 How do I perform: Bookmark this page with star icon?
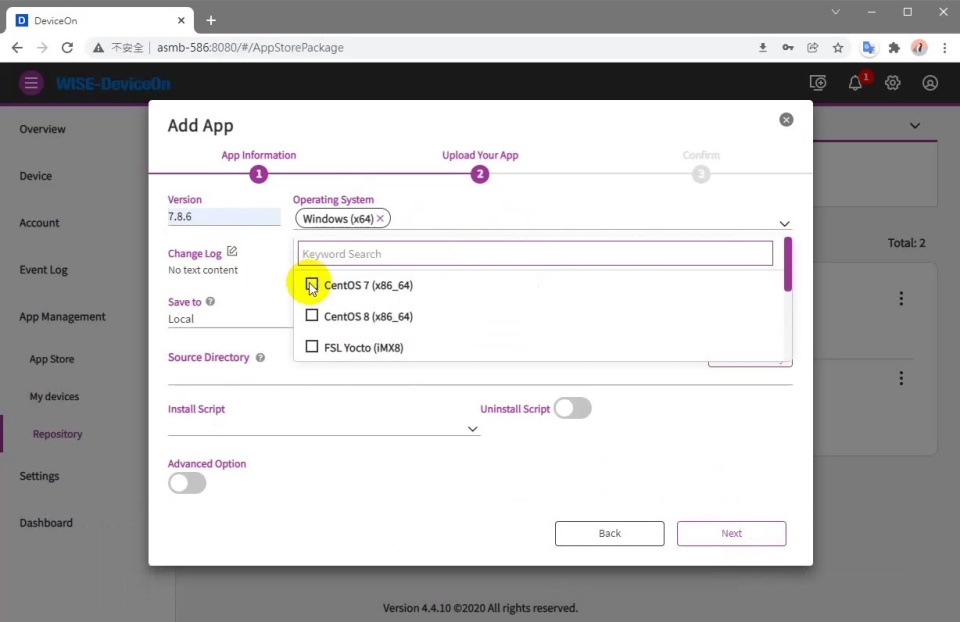tap(838, 48)
